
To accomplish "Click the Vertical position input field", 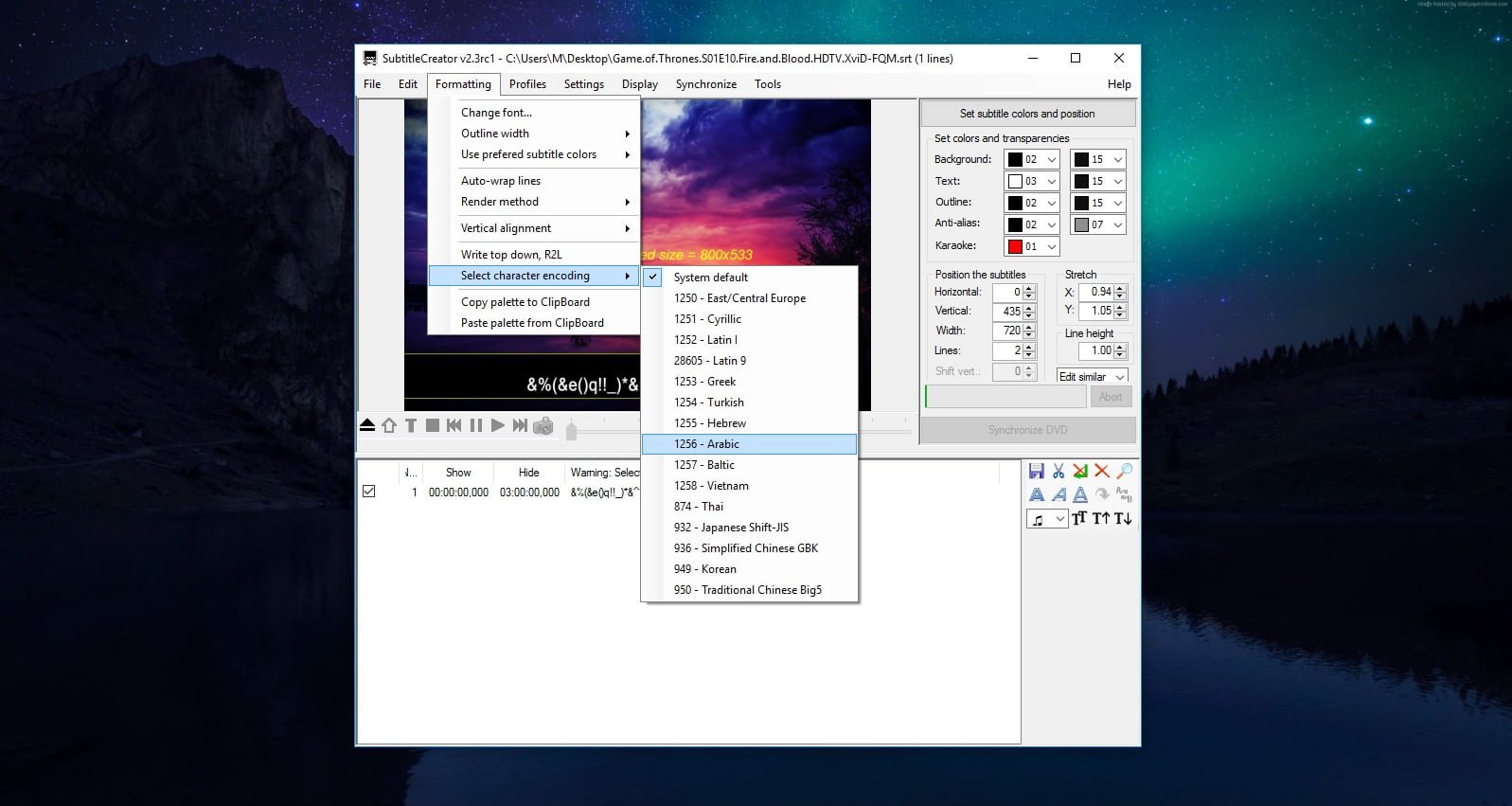I will pyautogui.click(x=1007, y=311).
